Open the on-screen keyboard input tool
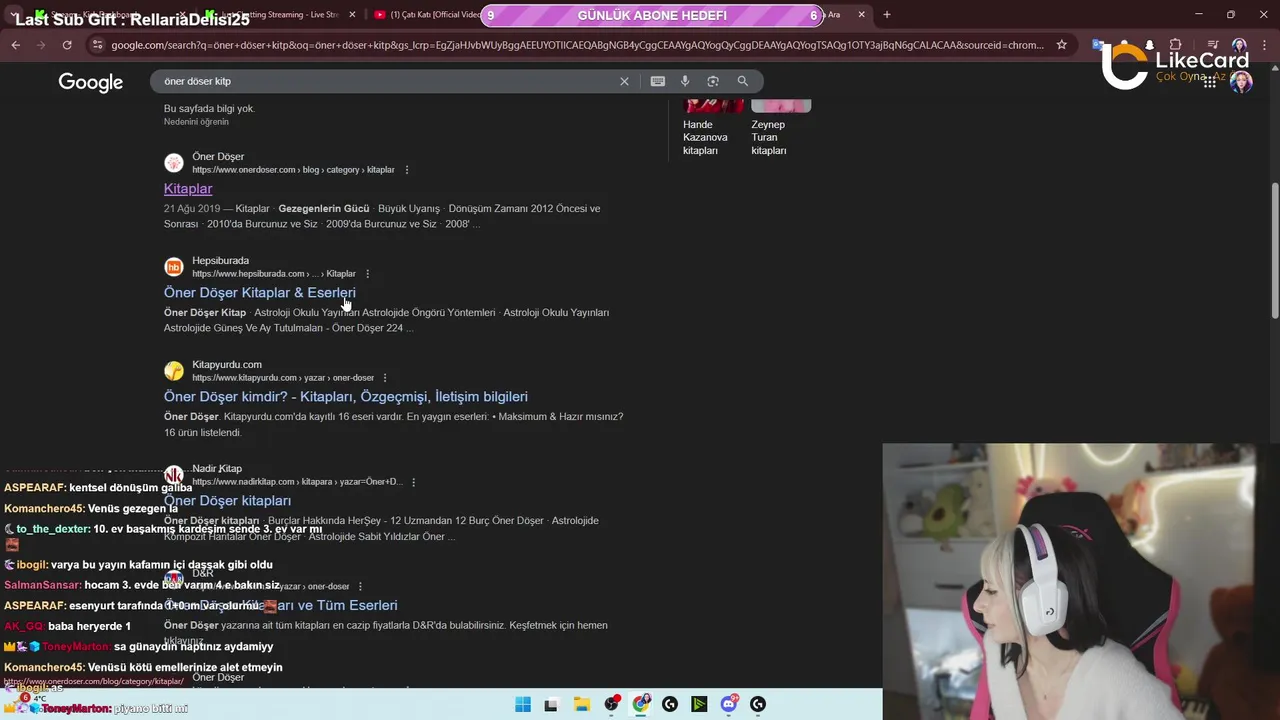Screen dimensions: 1280x720 [658, 81]
